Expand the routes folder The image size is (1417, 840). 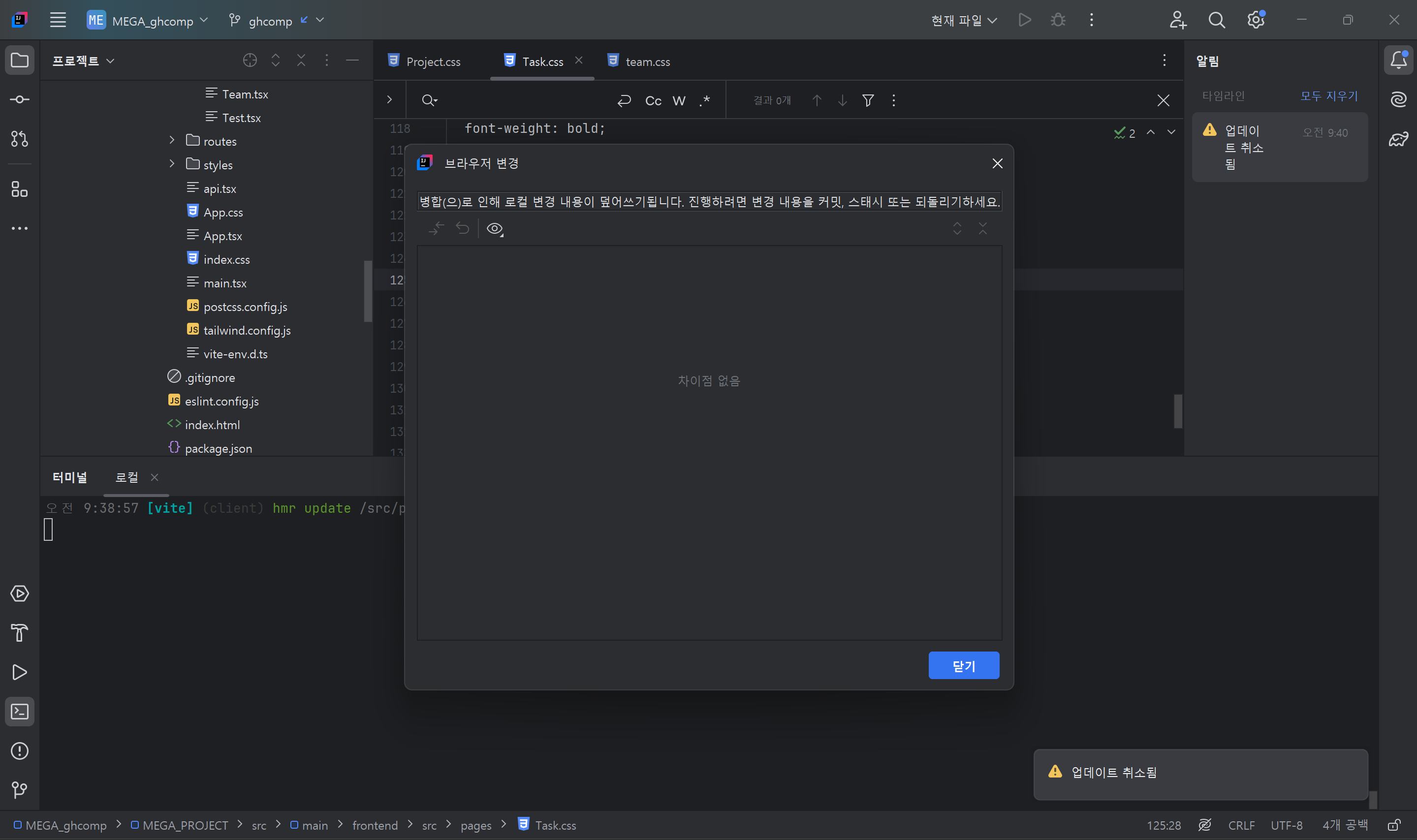tap(172, 140)
